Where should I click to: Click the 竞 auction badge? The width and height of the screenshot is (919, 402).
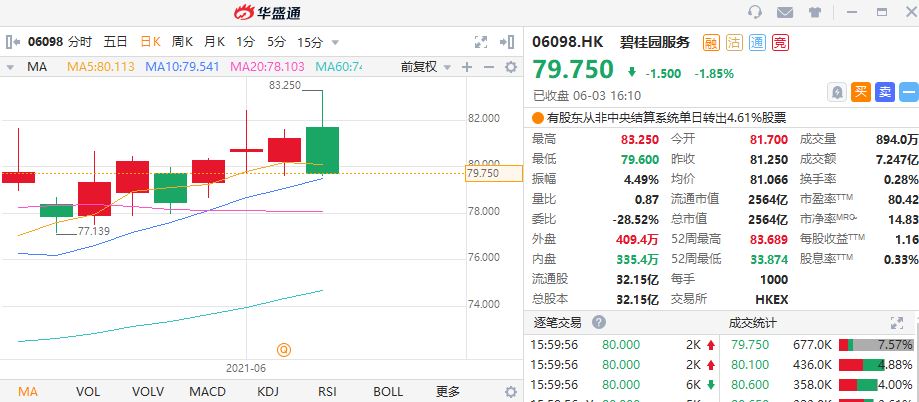(780, 42)
